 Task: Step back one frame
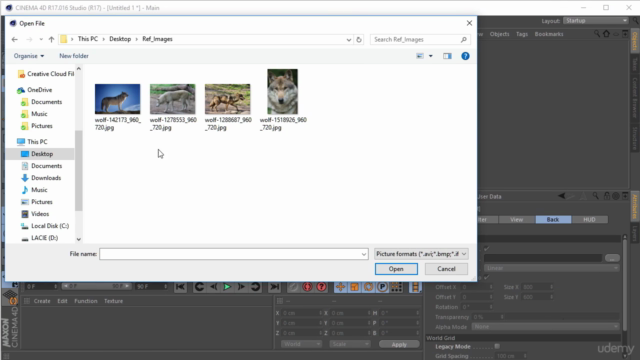pyautogui.click(x=213, y=287)
